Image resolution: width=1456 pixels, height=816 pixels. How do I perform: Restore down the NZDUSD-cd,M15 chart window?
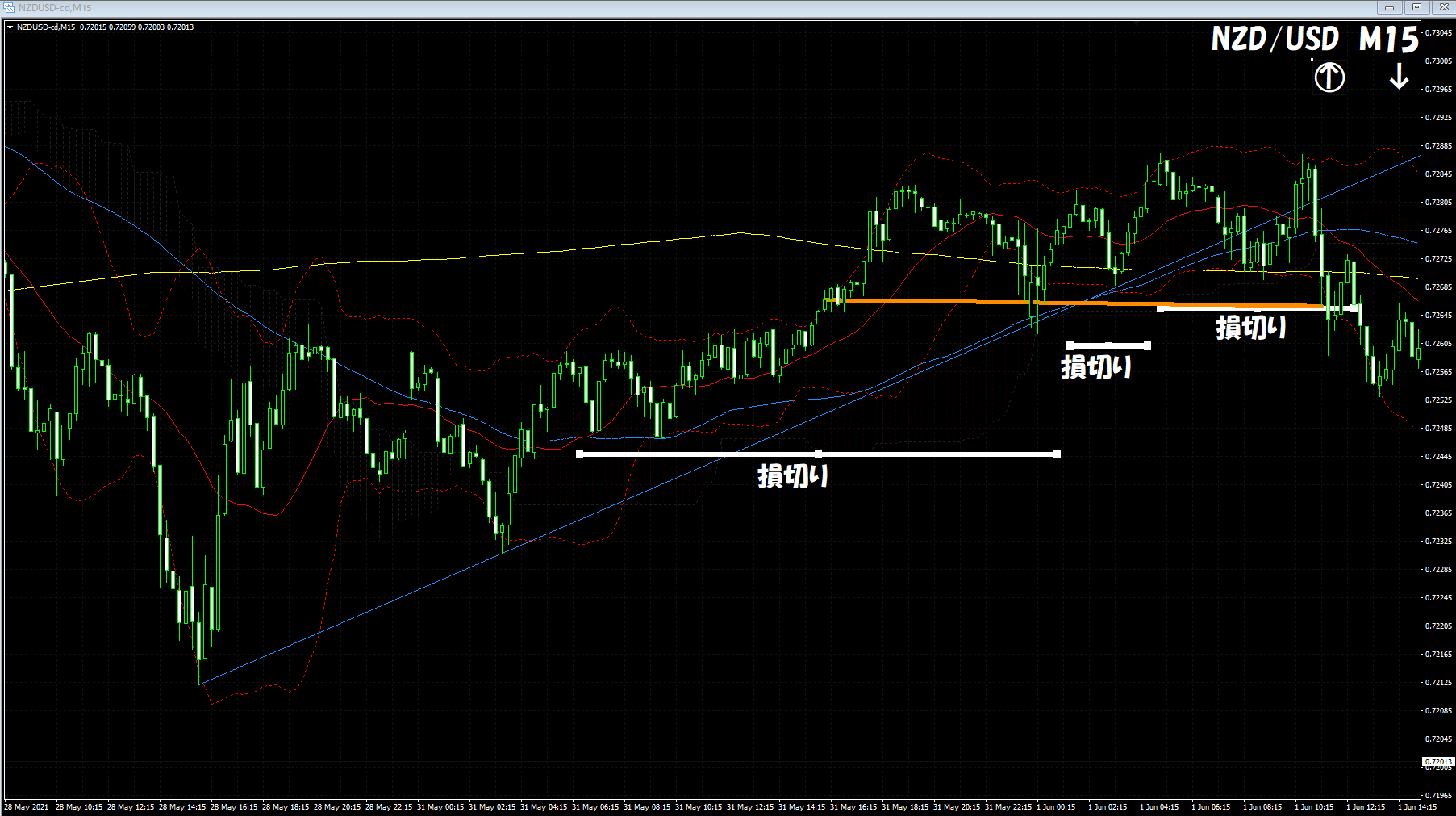[x=1416, y=7]
